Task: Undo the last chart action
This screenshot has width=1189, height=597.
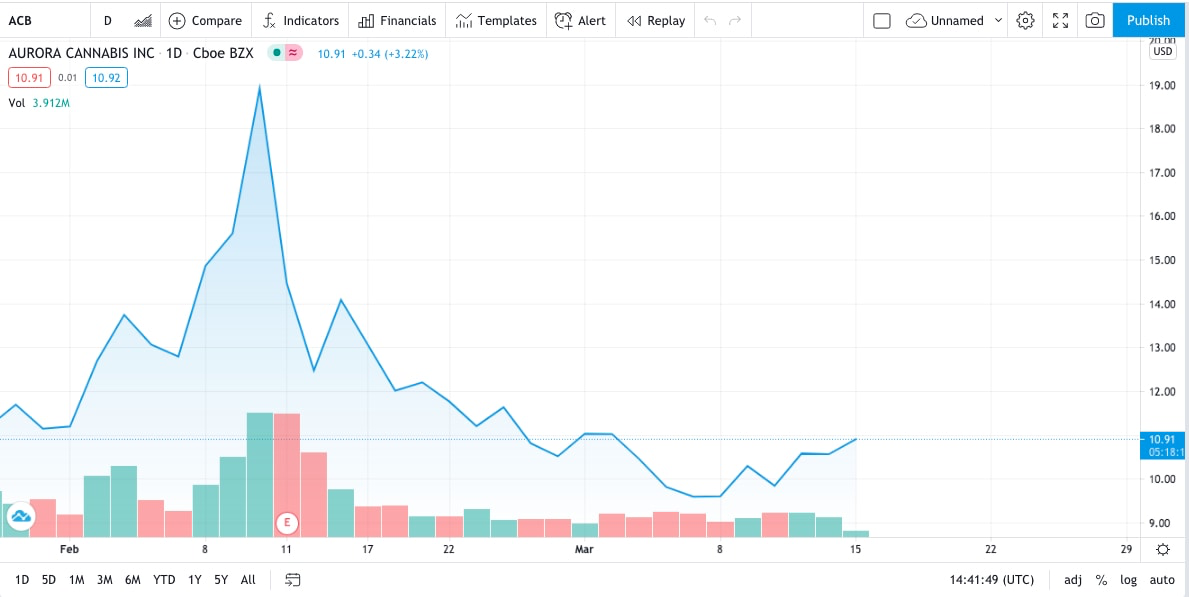Action: pyautogui.click(x=710, y=20)
